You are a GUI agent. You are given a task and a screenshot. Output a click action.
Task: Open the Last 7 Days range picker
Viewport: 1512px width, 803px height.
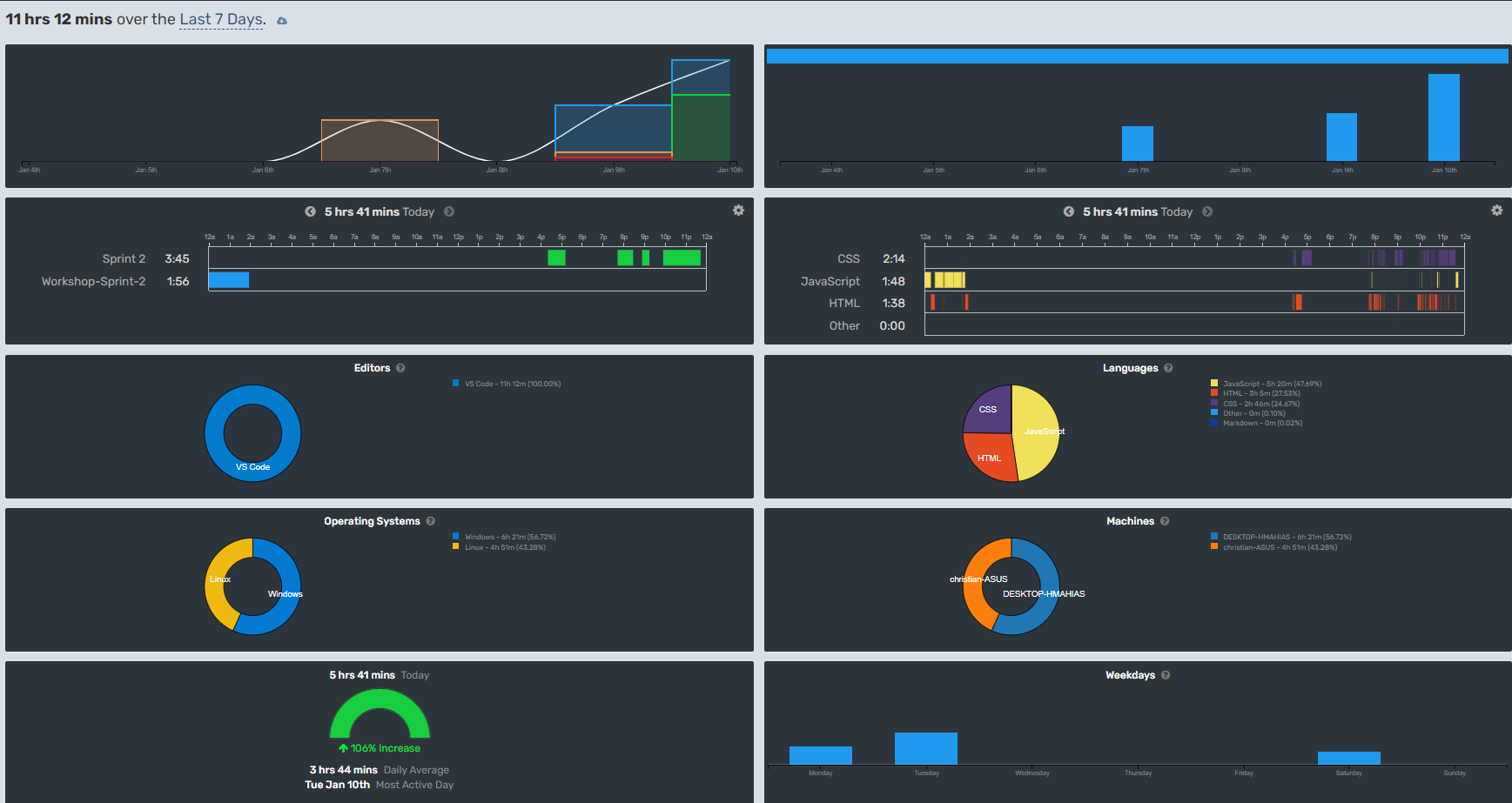click(221, 19)
